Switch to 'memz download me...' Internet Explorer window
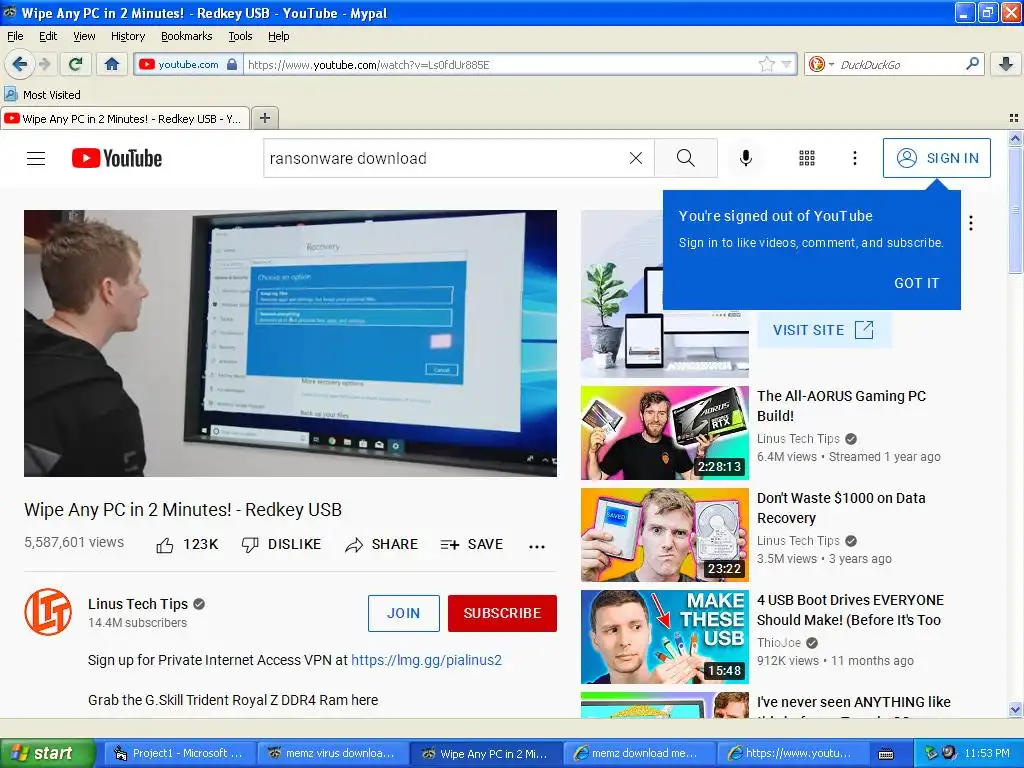Viewport: 1024px width, 768px height. click(638, 753)
